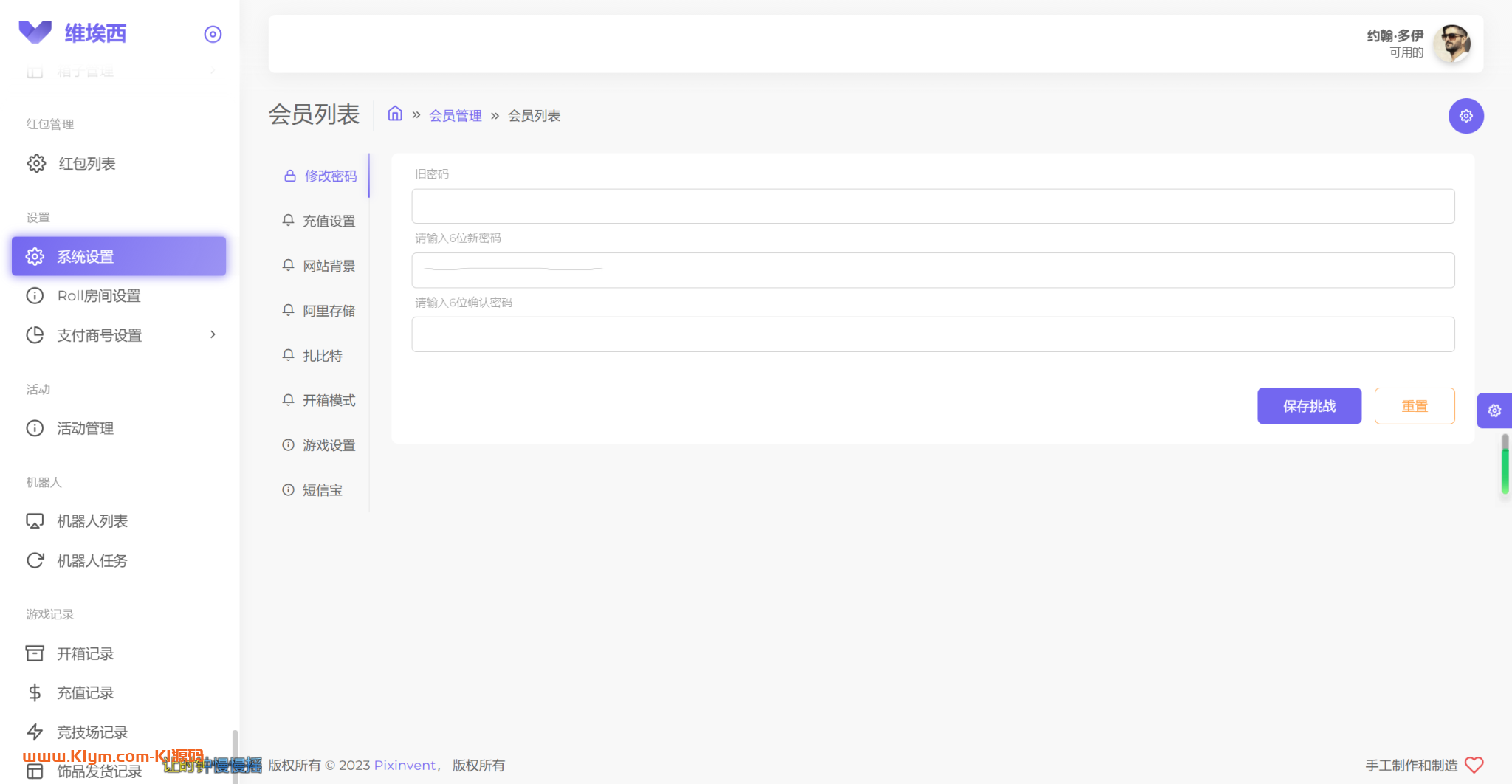Click the sidebar scrollbar thumb
1512x784 pixels.
[x=235, y=757]
